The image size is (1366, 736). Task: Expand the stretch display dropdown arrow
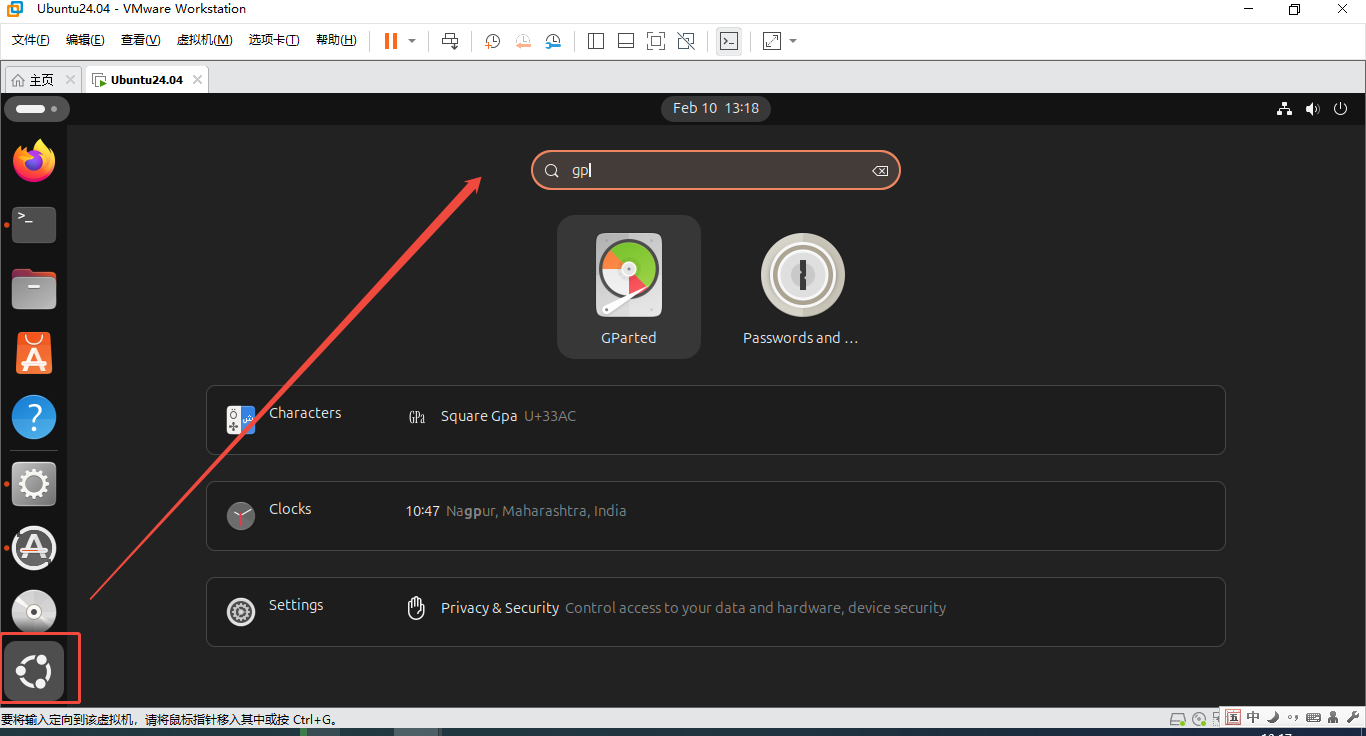click(x=793, y=41)
